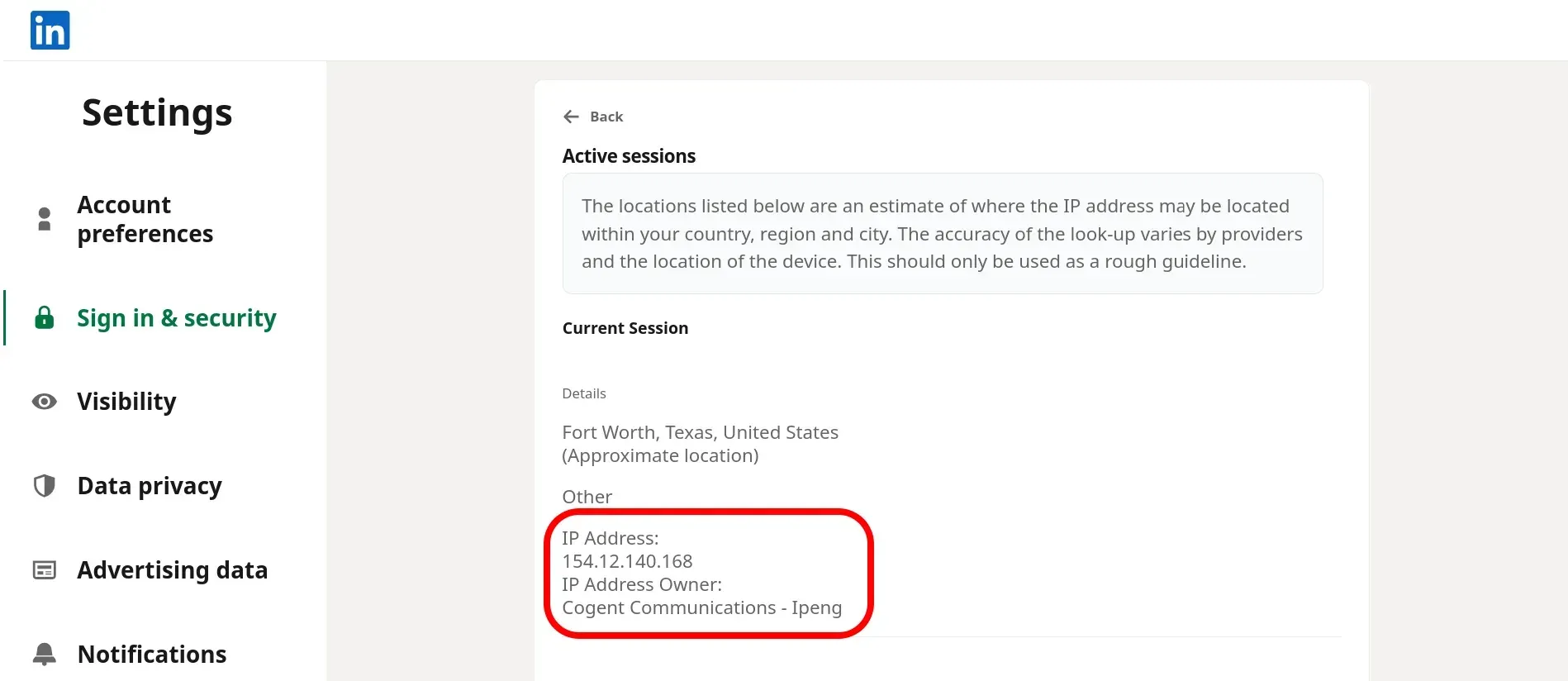The width and height of the screenshot is (1568, 681).
Task: Select Cogent Communications - Ipeng text
Action: [702, 607]
